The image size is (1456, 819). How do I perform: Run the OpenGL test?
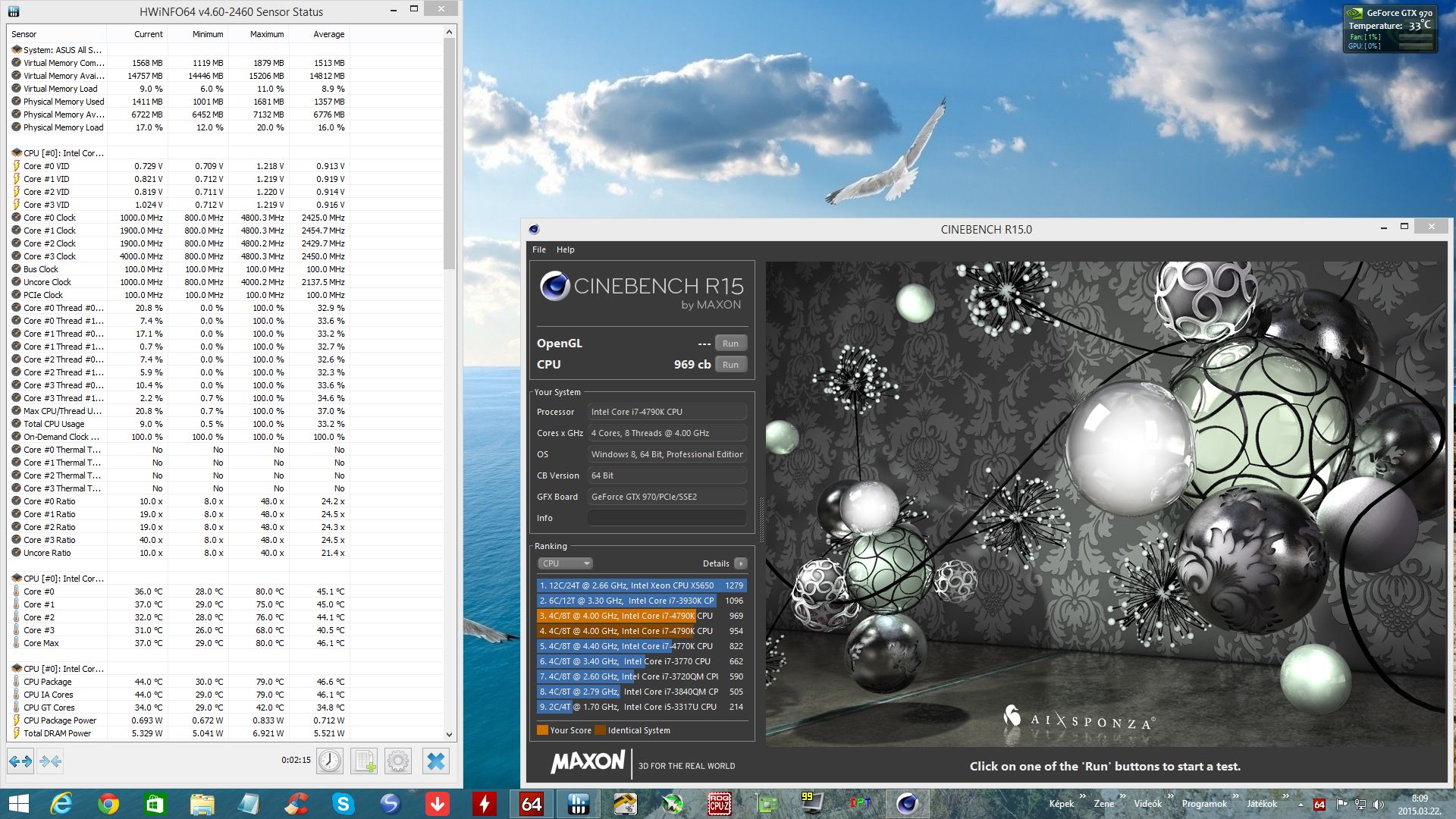click(x=730, y=344)
